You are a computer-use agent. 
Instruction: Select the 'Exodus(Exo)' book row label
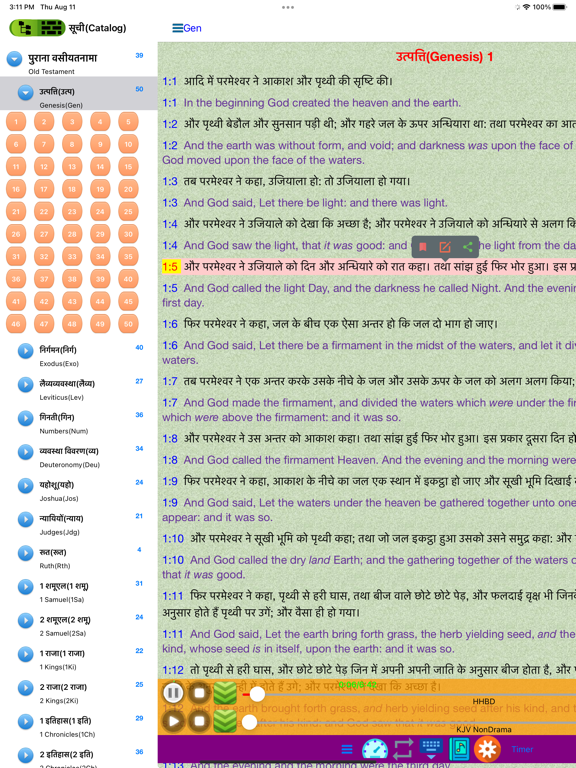tap(59, 363)
